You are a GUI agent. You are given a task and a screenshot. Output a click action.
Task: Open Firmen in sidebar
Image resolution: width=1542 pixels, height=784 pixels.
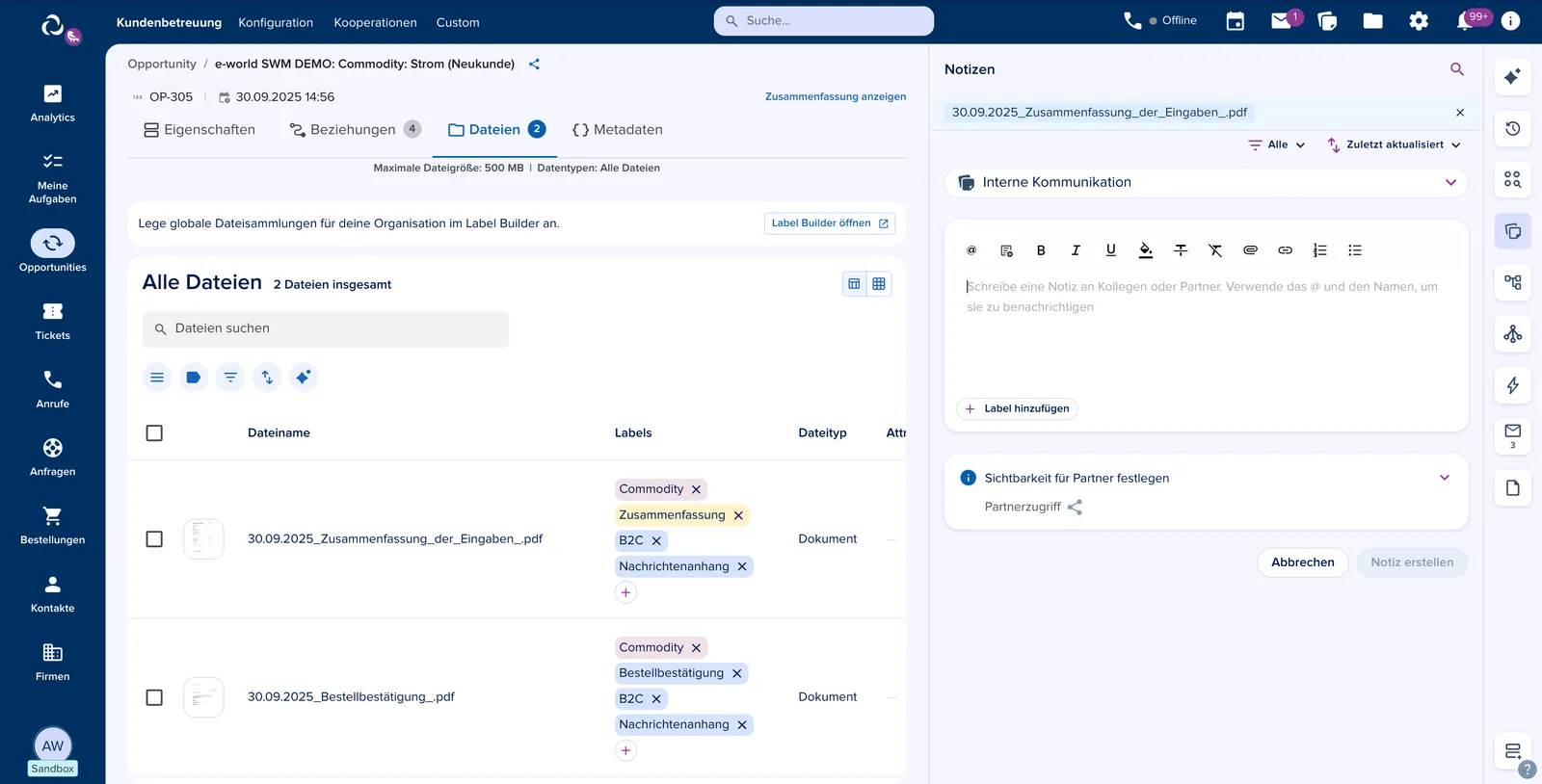[52, 663]
